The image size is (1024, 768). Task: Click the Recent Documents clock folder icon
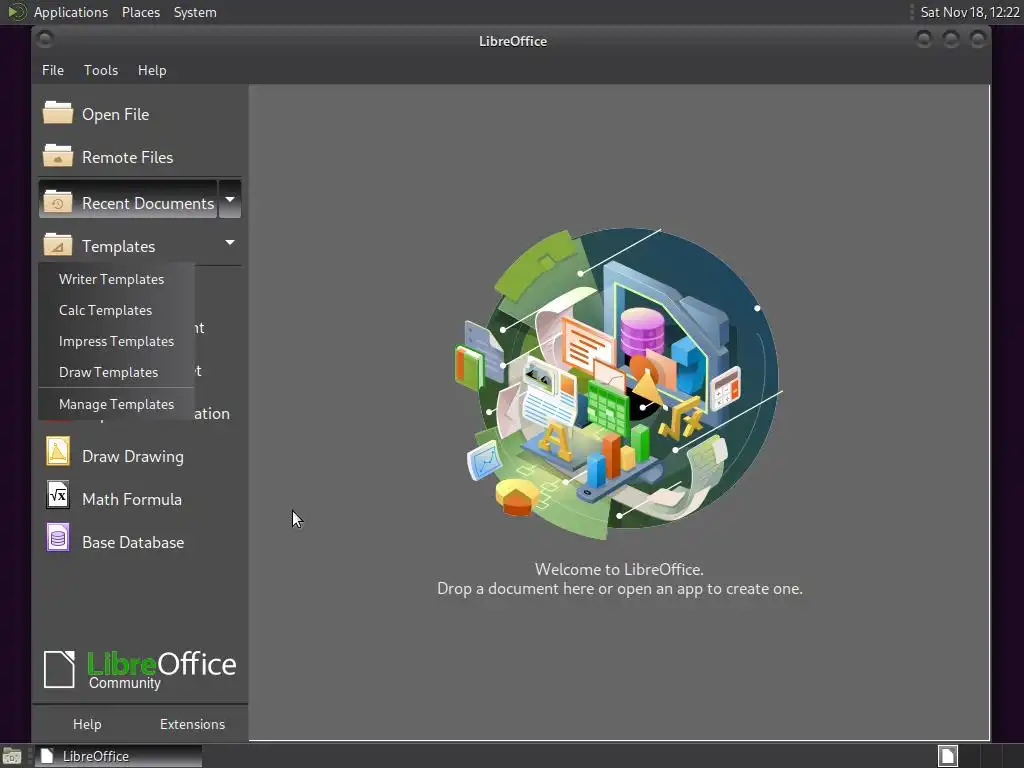57,202
